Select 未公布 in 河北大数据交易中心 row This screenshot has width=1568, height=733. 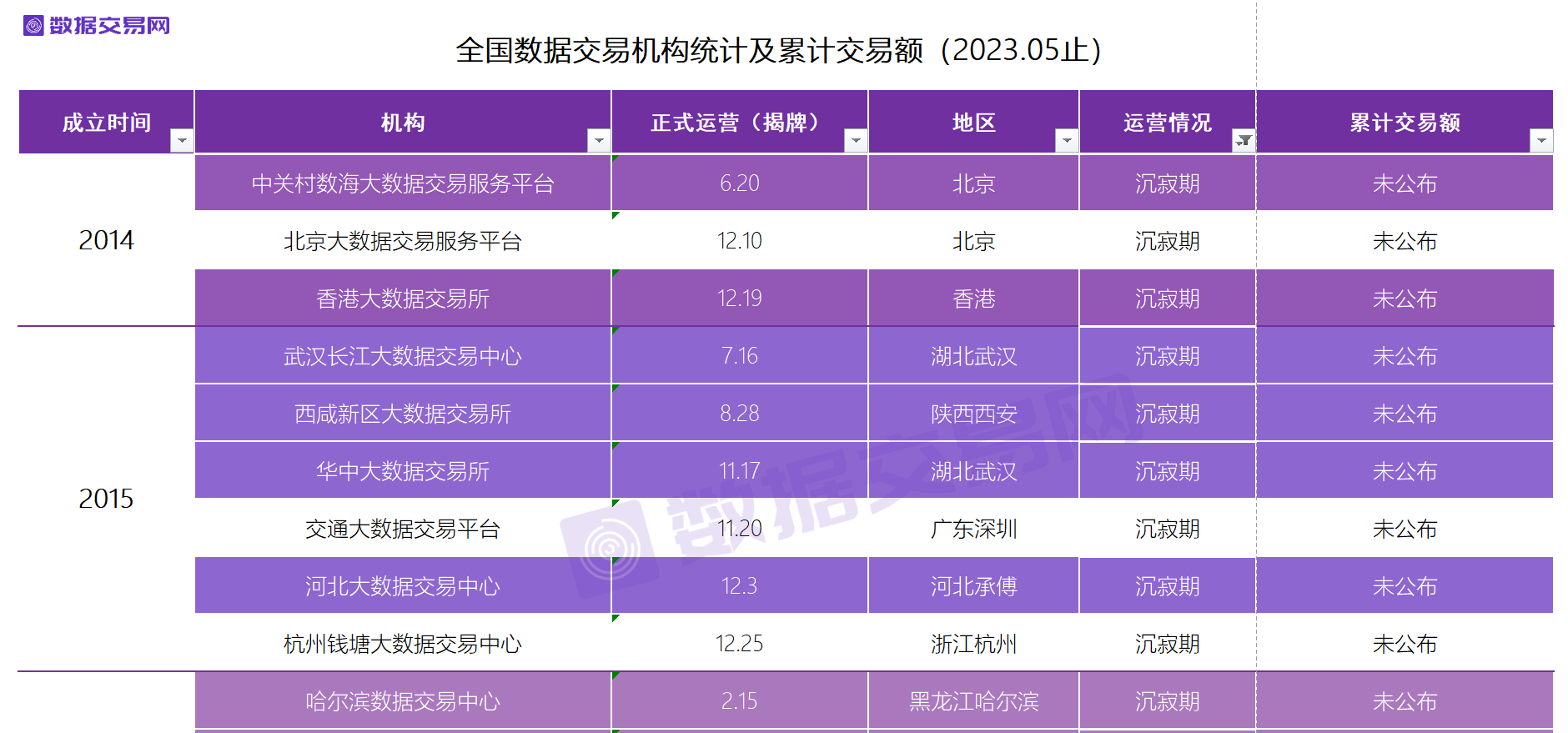tap(1405, 586)
